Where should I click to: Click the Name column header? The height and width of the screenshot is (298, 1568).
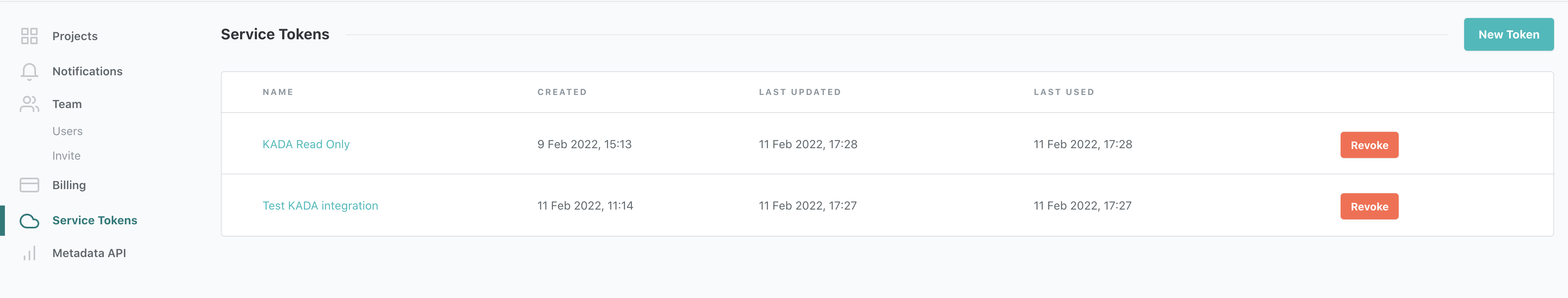(x=278, y=92)
